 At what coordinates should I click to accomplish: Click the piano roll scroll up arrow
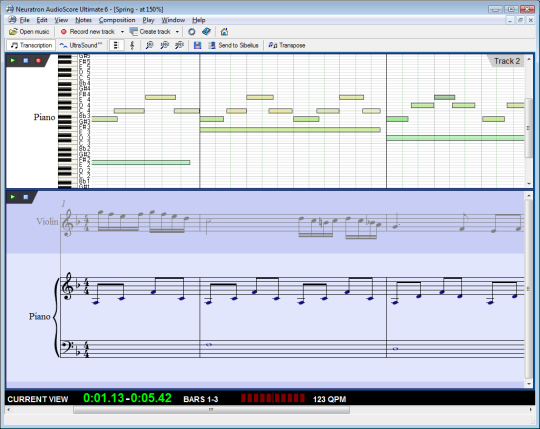(529, 59)
